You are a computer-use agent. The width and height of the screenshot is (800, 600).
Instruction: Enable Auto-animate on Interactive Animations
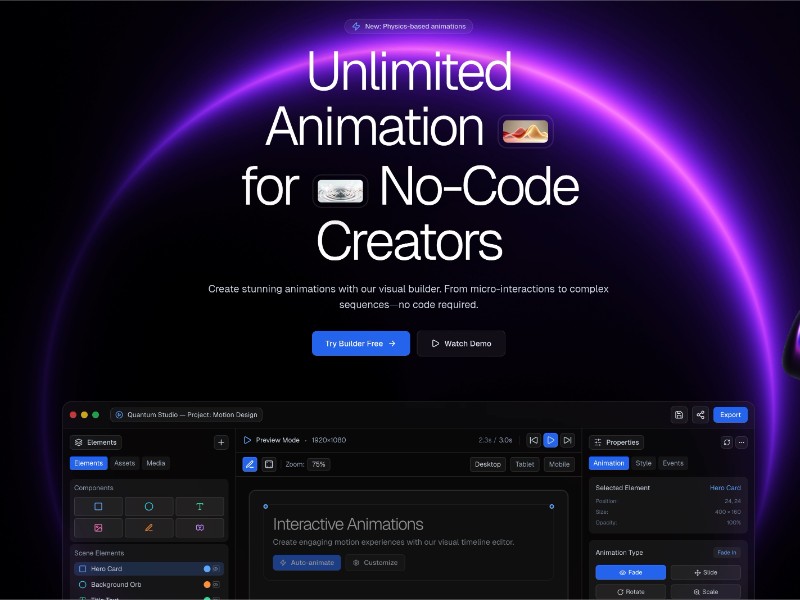click(x=305, y=563)
